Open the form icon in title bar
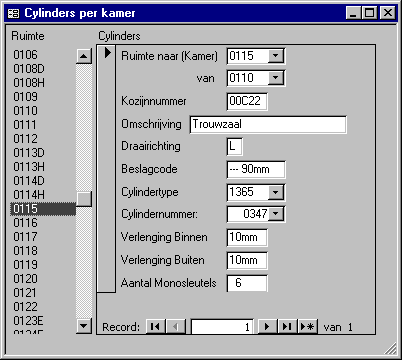The width and height of the screenshot is (402, 360). tap(13, 13)
